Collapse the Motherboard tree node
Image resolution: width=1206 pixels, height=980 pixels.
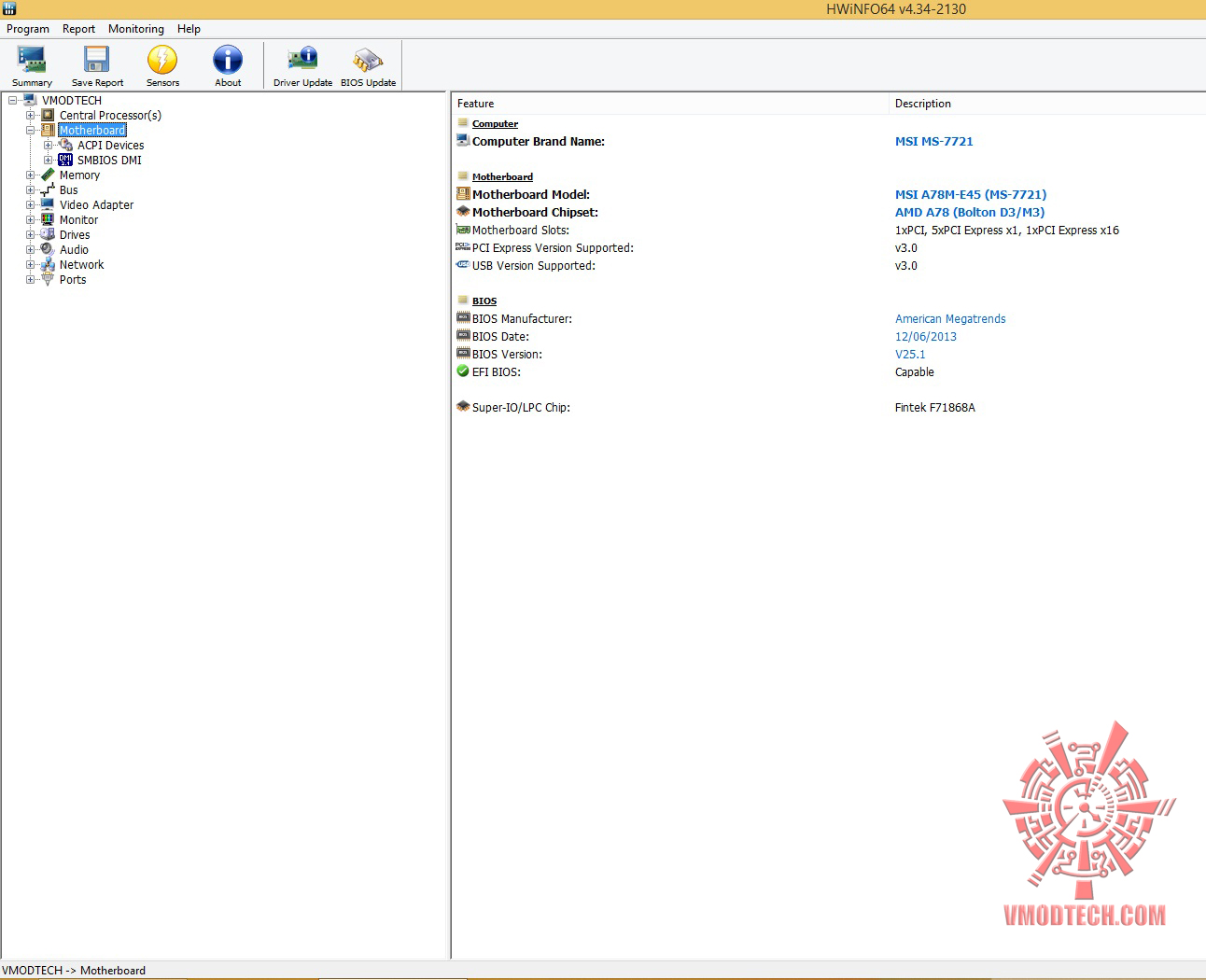click(31, 131)
